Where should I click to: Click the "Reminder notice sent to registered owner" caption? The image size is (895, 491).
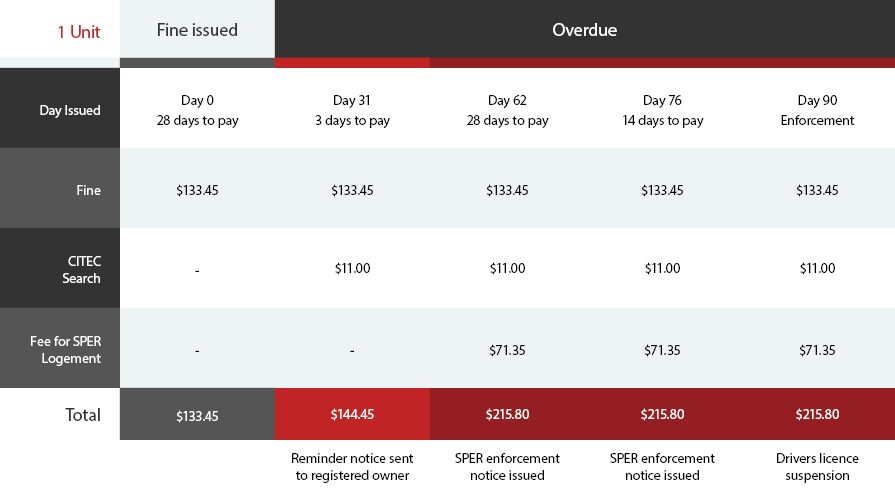click(352, 467)
